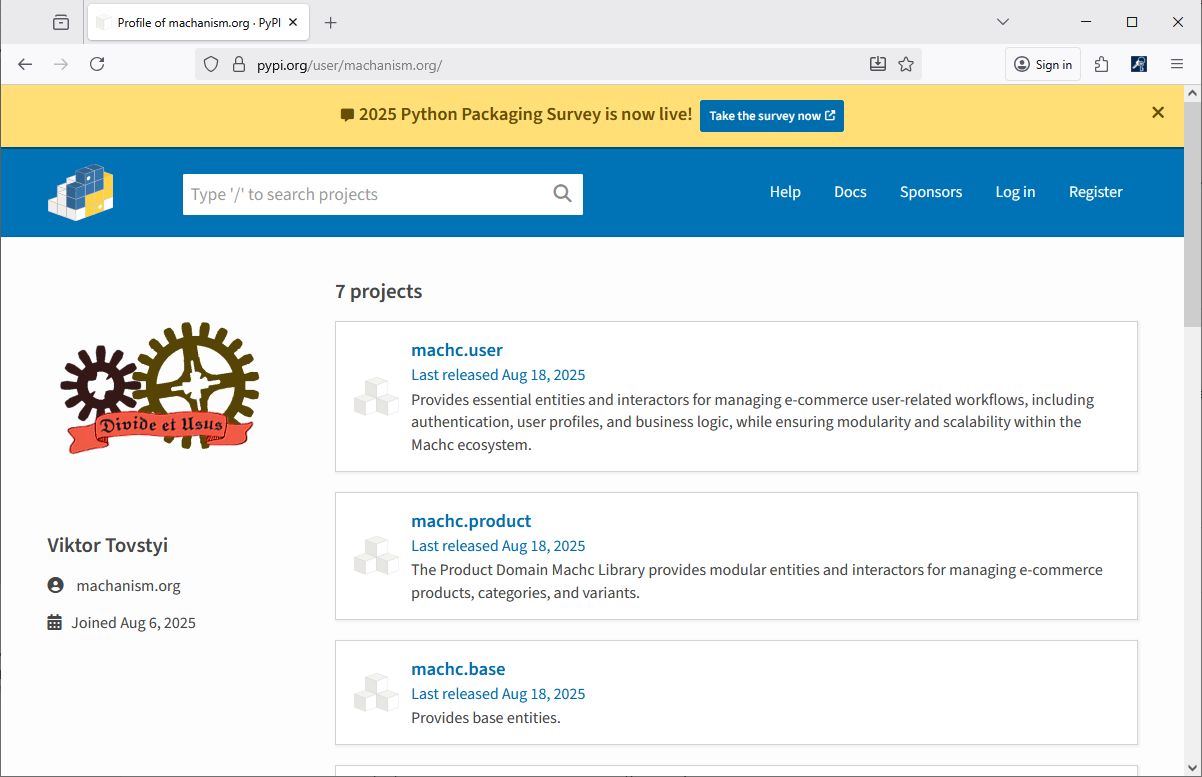Bookmark this page with the star icon
Screen dimensions: 1202x777
pos(906,64)
